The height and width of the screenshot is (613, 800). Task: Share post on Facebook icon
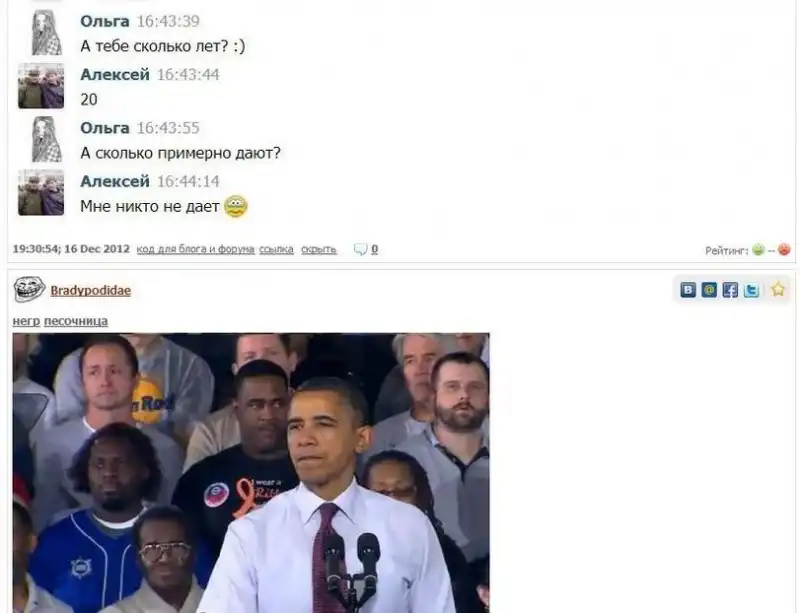730,290
